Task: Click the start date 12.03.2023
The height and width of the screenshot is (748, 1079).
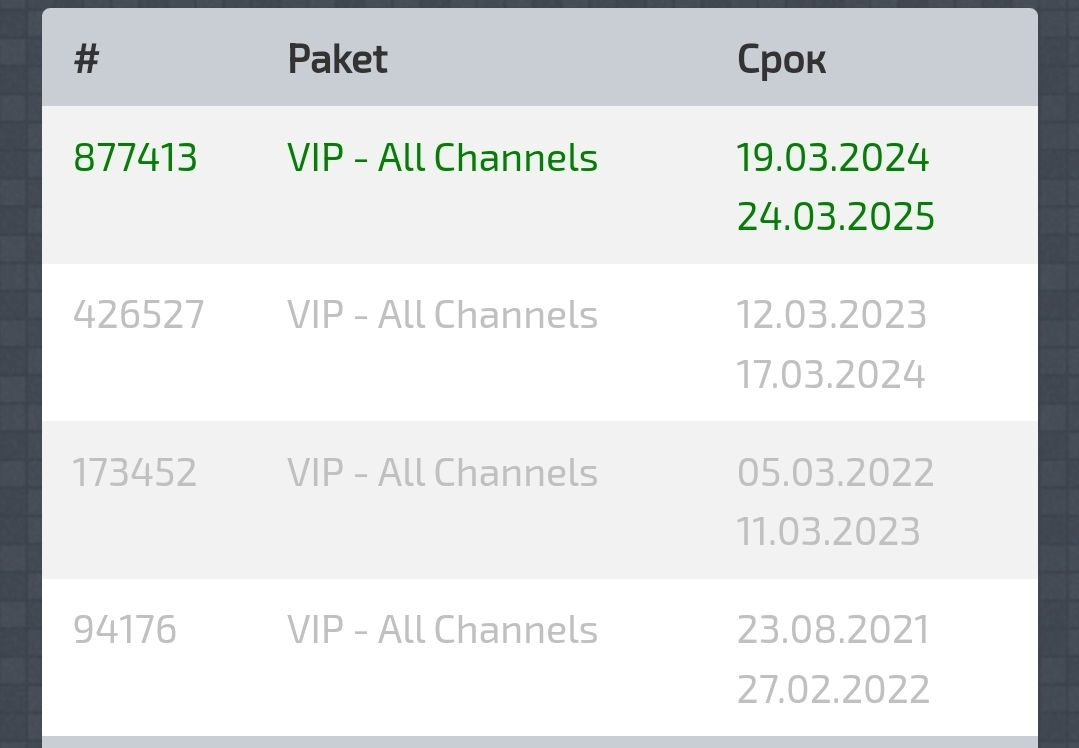Action: [831, 315]
